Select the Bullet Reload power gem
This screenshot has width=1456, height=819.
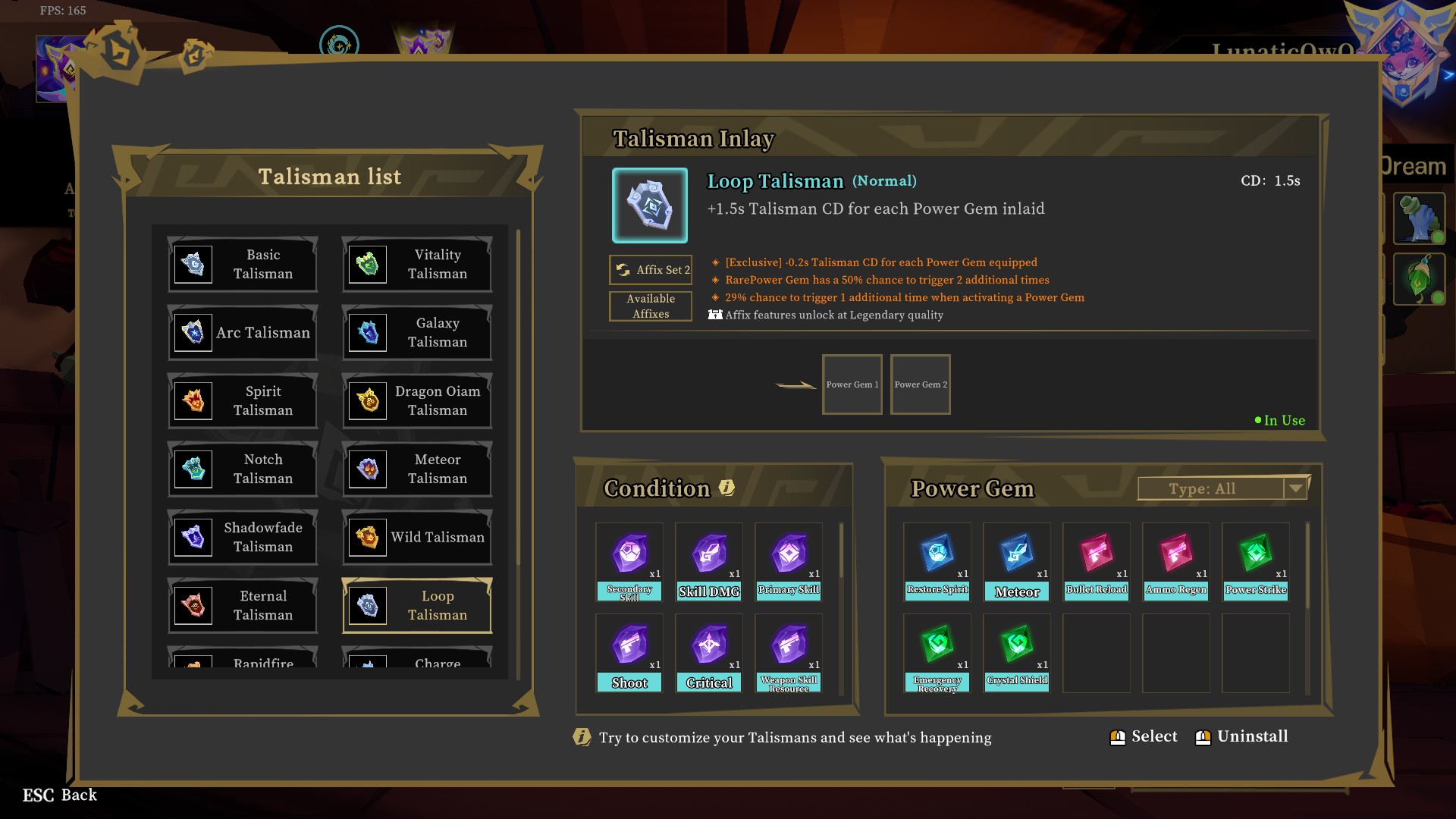tap(1096, 562)
